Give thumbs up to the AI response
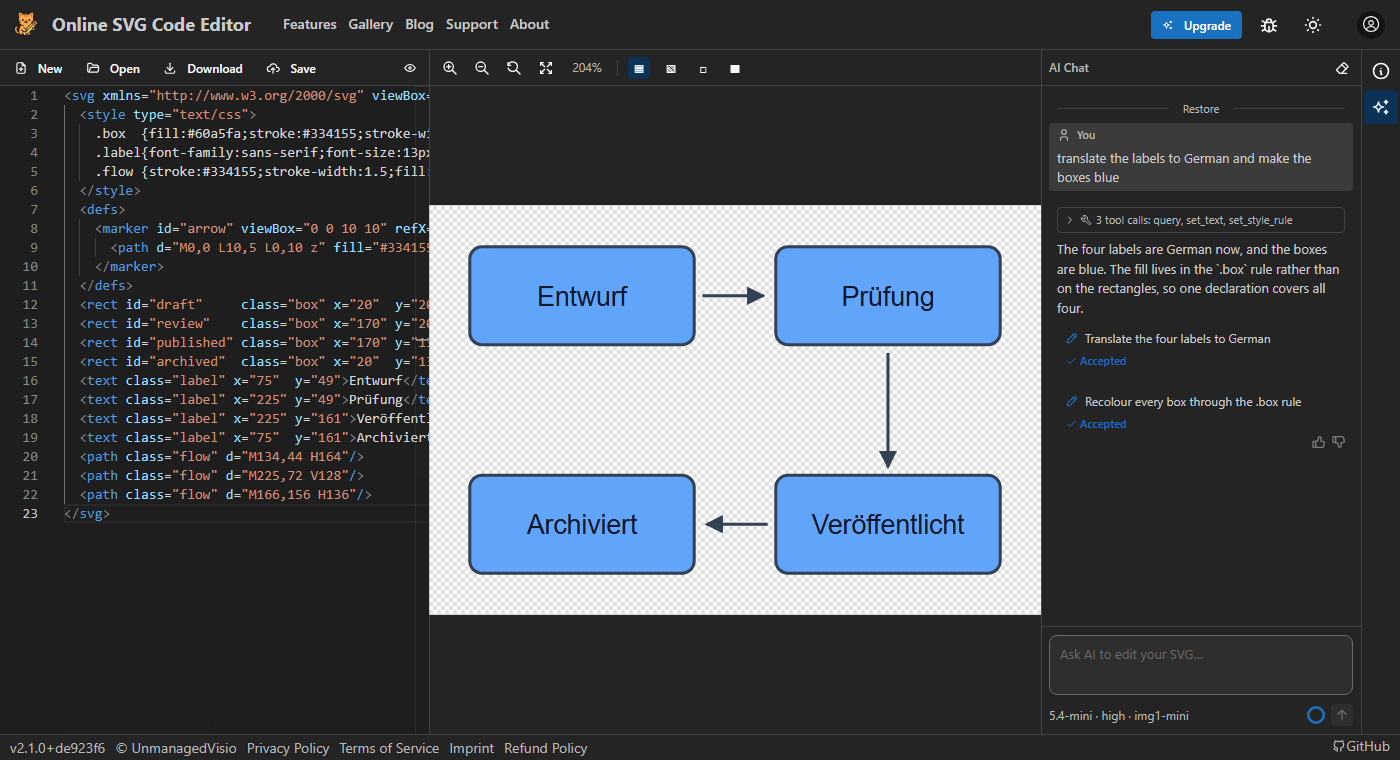Image resolution: width=1400 pixels, height=760 pixels. (1319, 442)
